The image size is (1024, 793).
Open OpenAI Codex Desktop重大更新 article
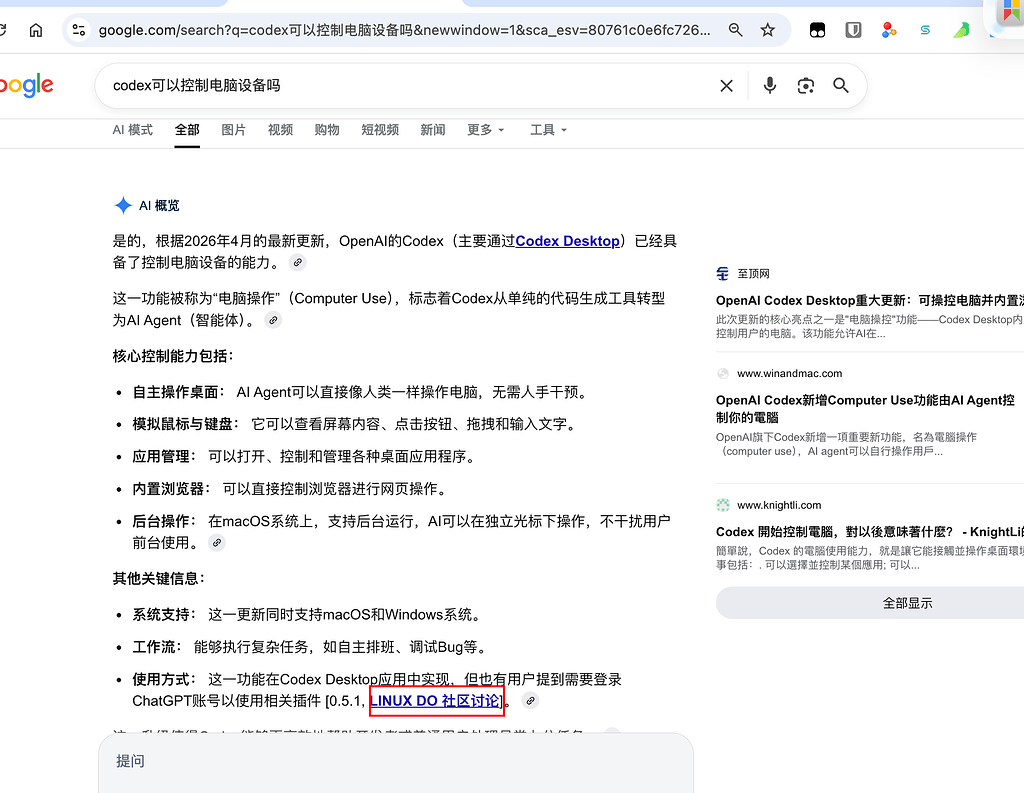tap(870, 300)
